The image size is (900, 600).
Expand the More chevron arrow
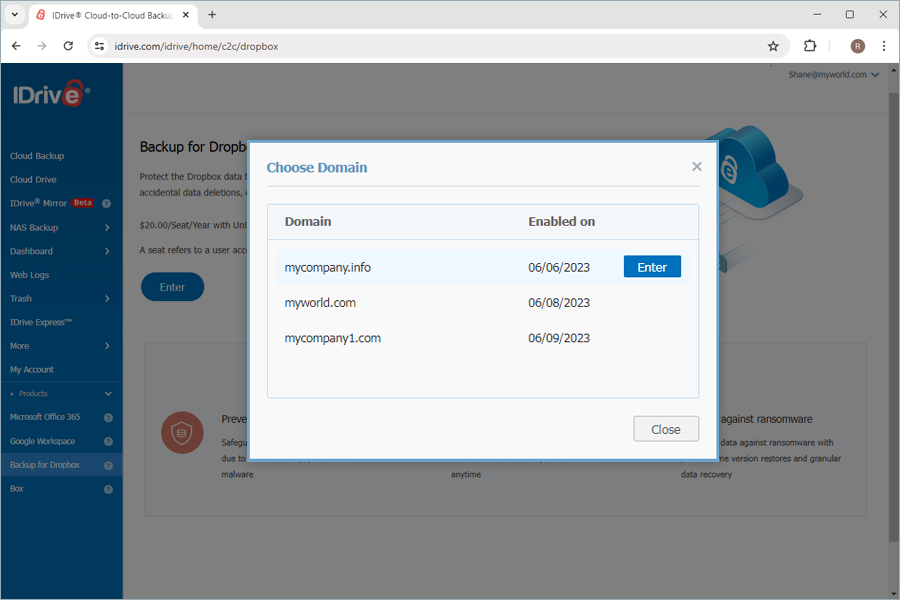(107, 346)
